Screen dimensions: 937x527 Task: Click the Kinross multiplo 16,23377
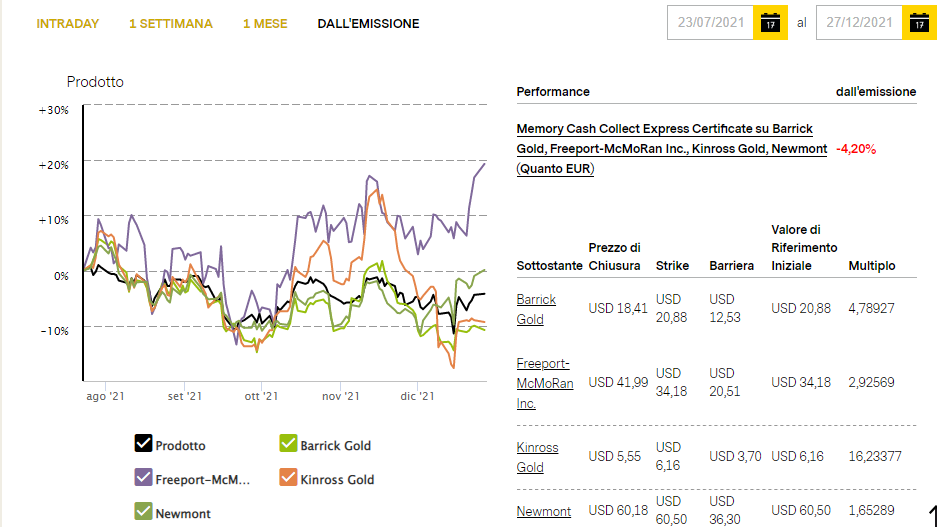tap(875, 456)
